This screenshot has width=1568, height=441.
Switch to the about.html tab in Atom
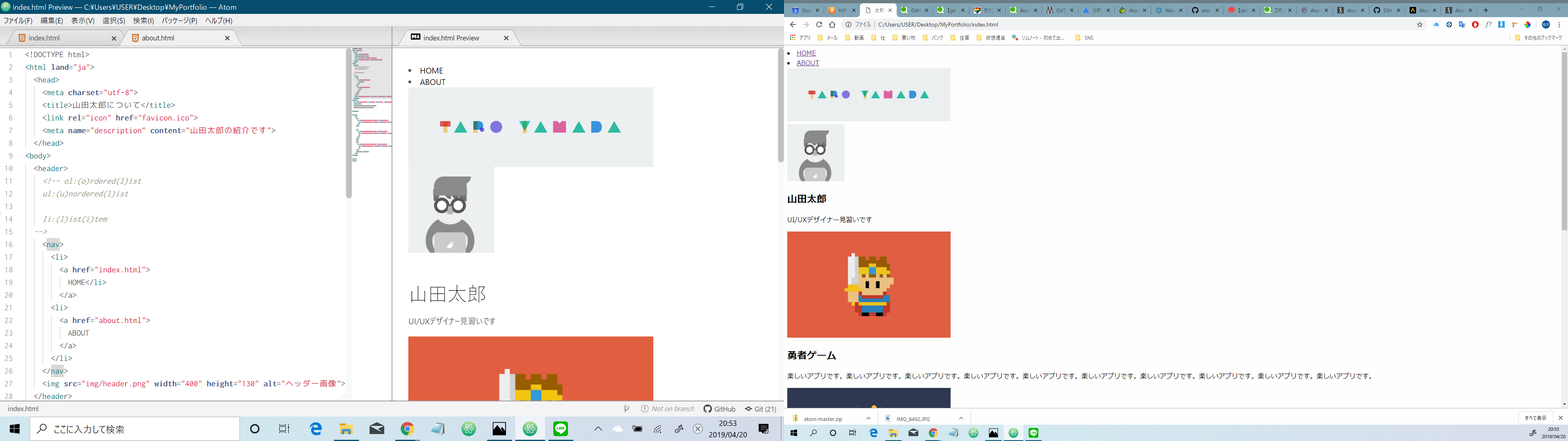(158, 38)
